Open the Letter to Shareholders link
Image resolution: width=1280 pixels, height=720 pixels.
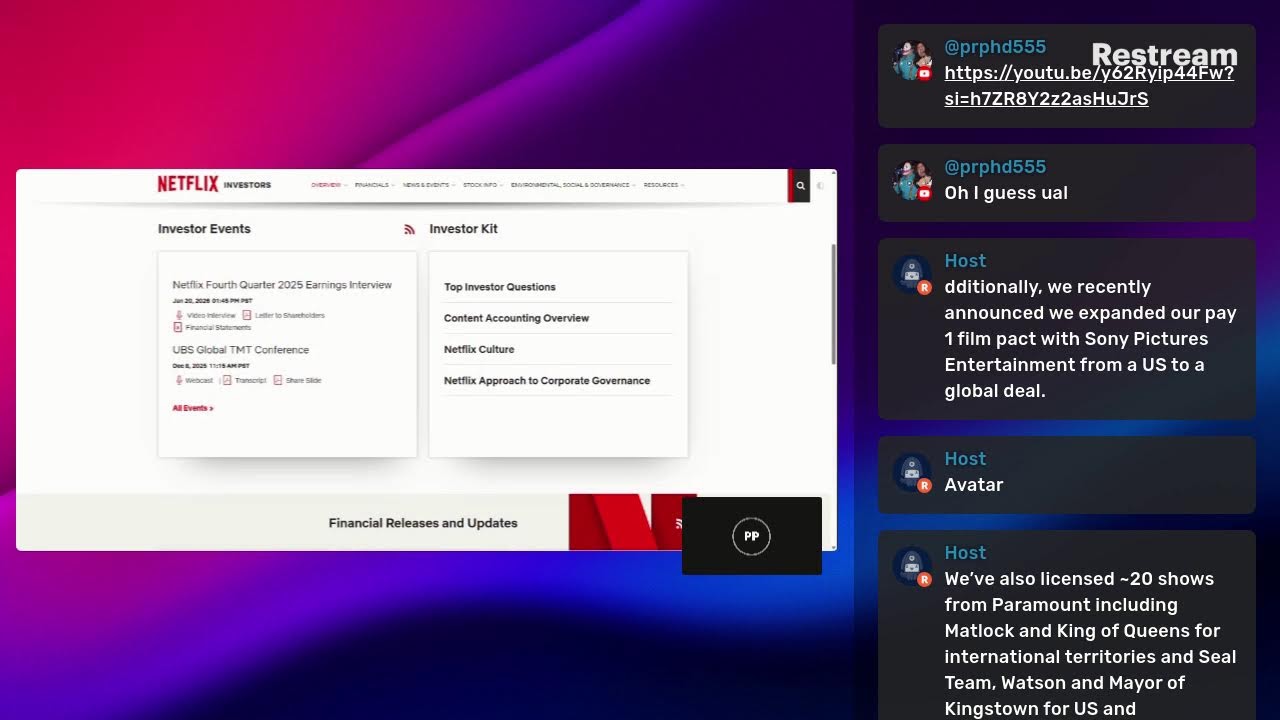click(x=290, y=315)
